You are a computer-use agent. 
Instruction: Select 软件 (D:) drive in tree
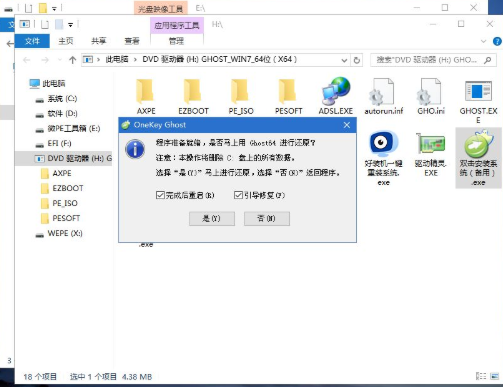56,113
